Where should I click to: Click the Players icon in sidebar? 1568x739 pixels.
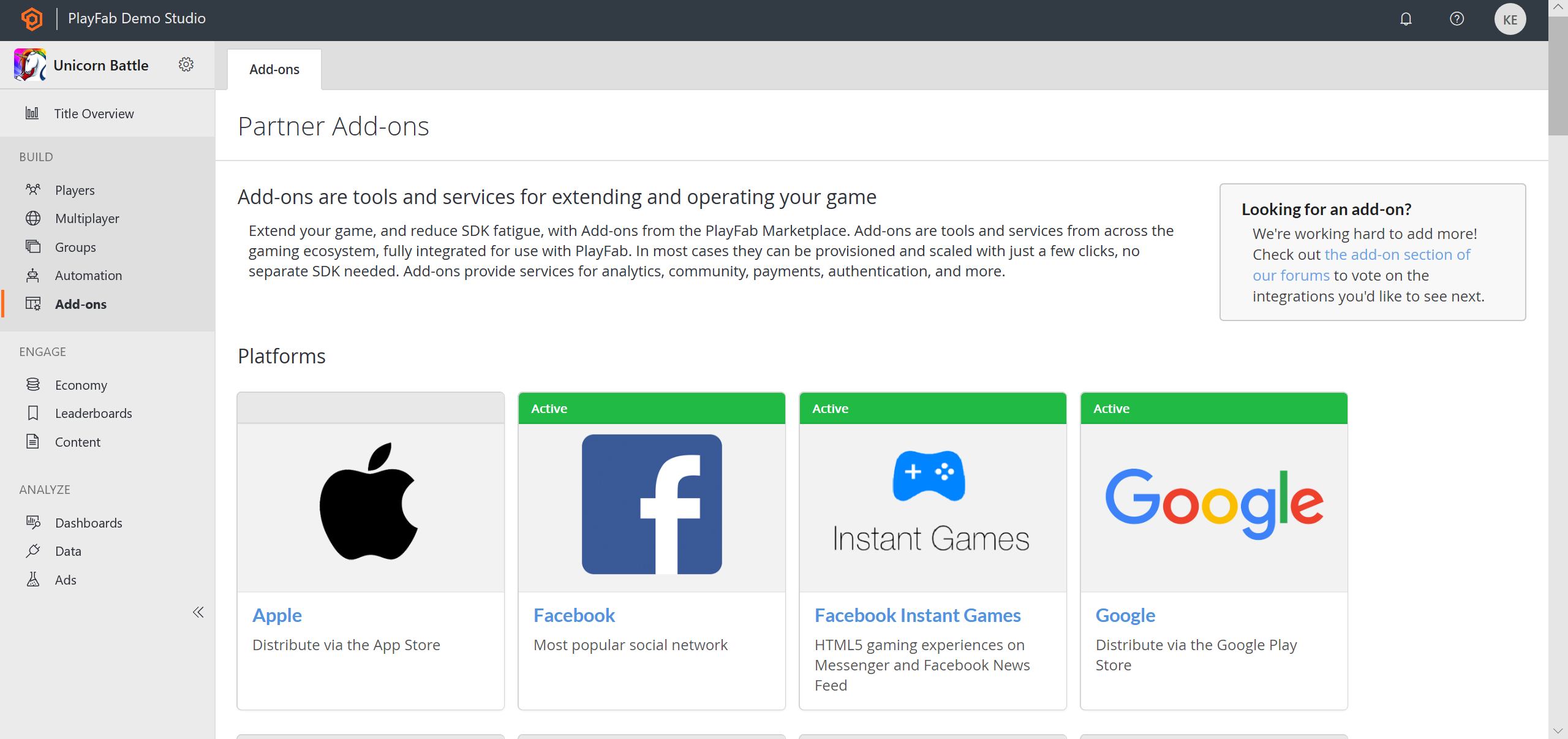click(33, 189)
